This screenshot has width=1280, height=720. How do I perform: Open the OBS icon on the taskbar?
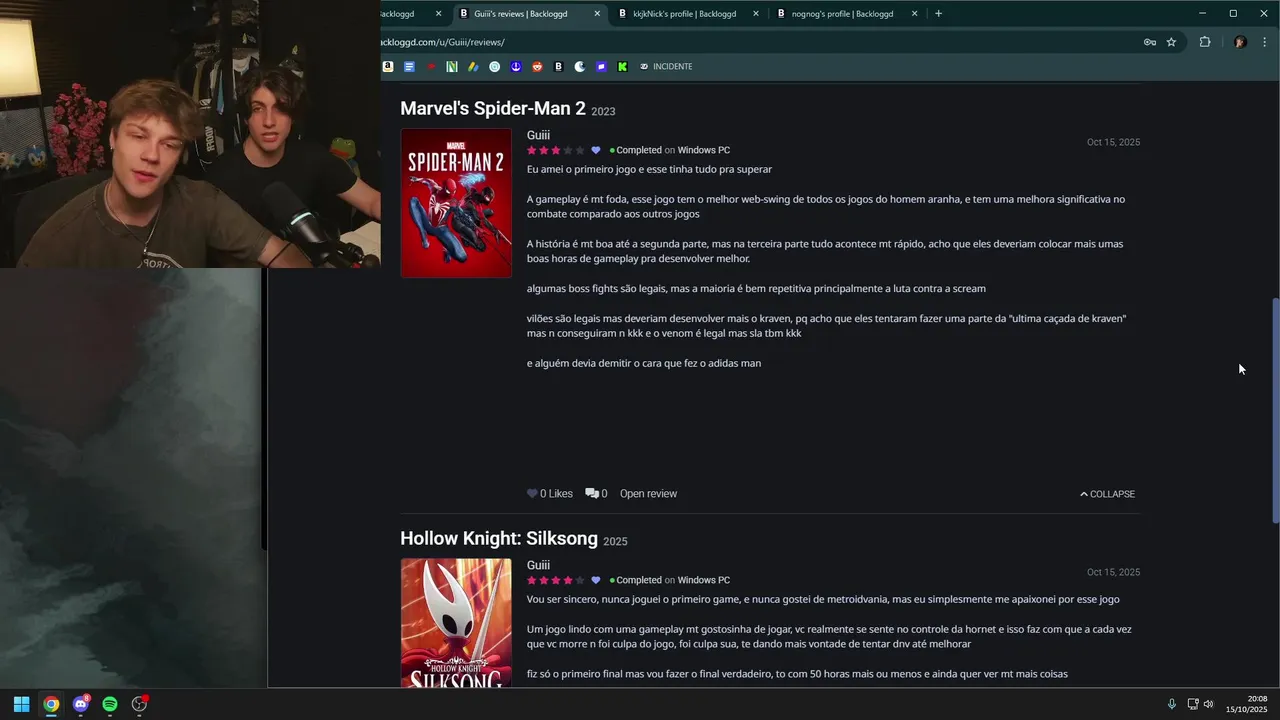pyautogui.click(x=140, y=704)
